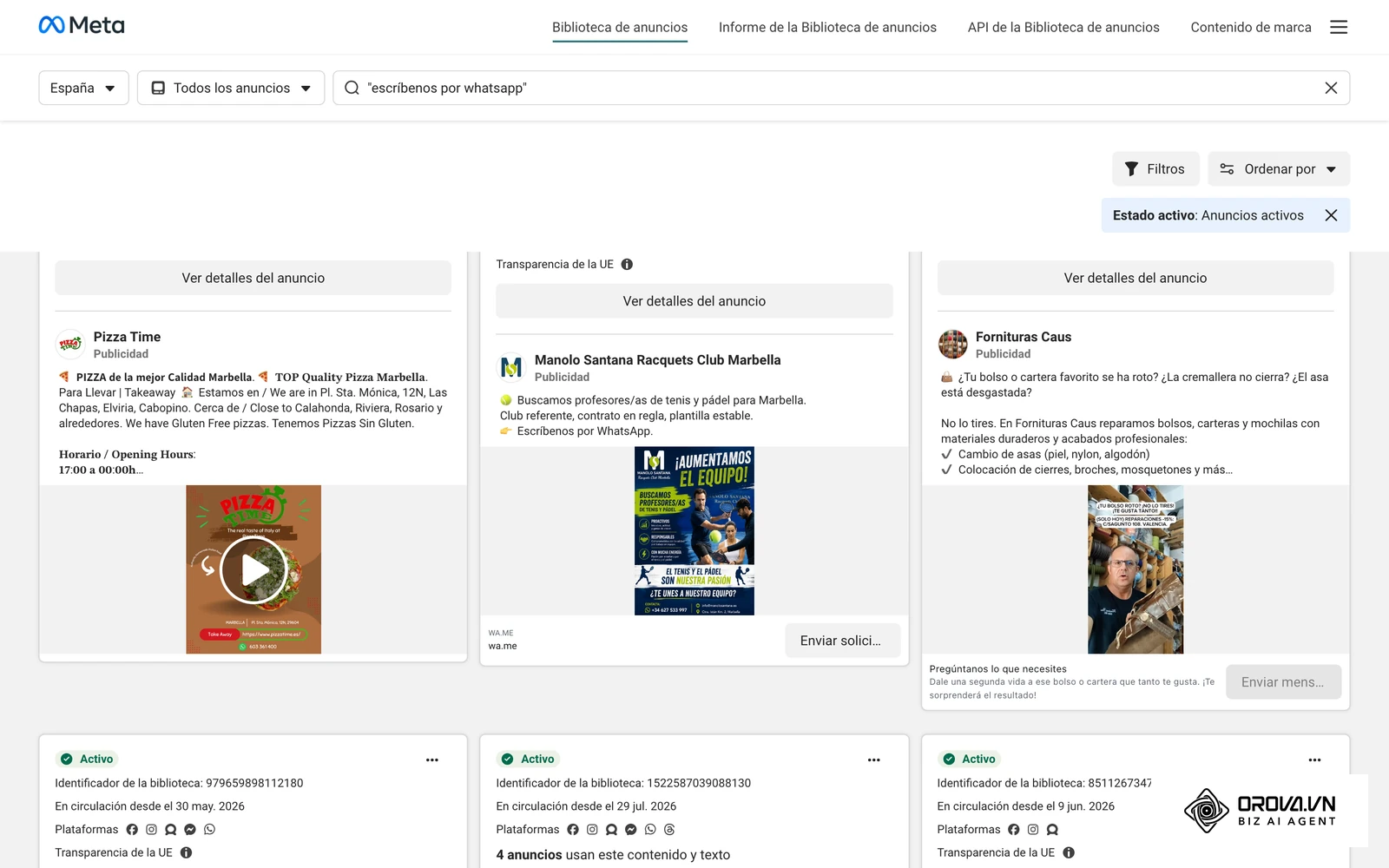Play the Pizza Time video ad
The image size is (1389, 868).
[253, 569]
